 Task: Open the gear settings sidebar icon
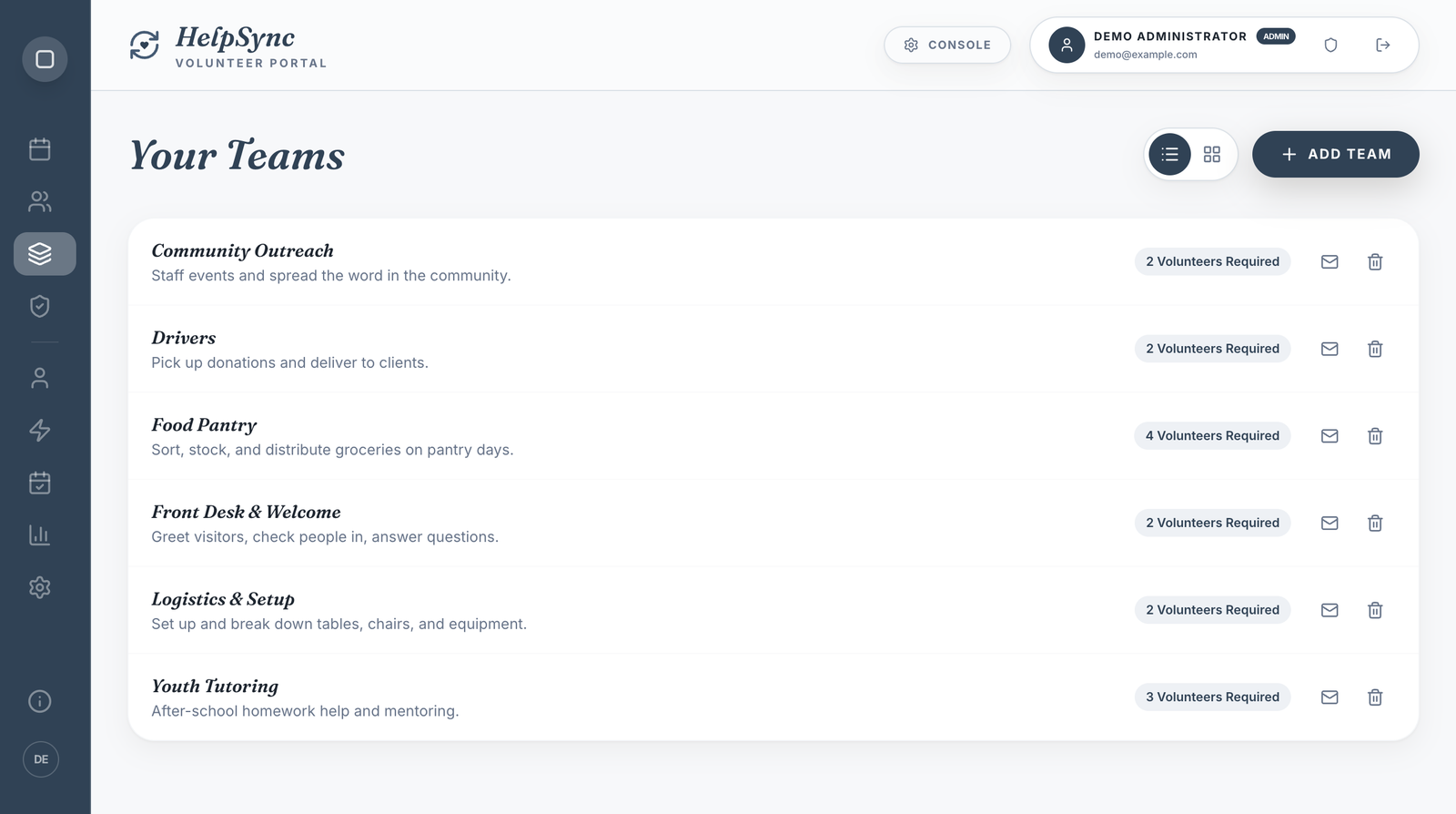point(40,587)
